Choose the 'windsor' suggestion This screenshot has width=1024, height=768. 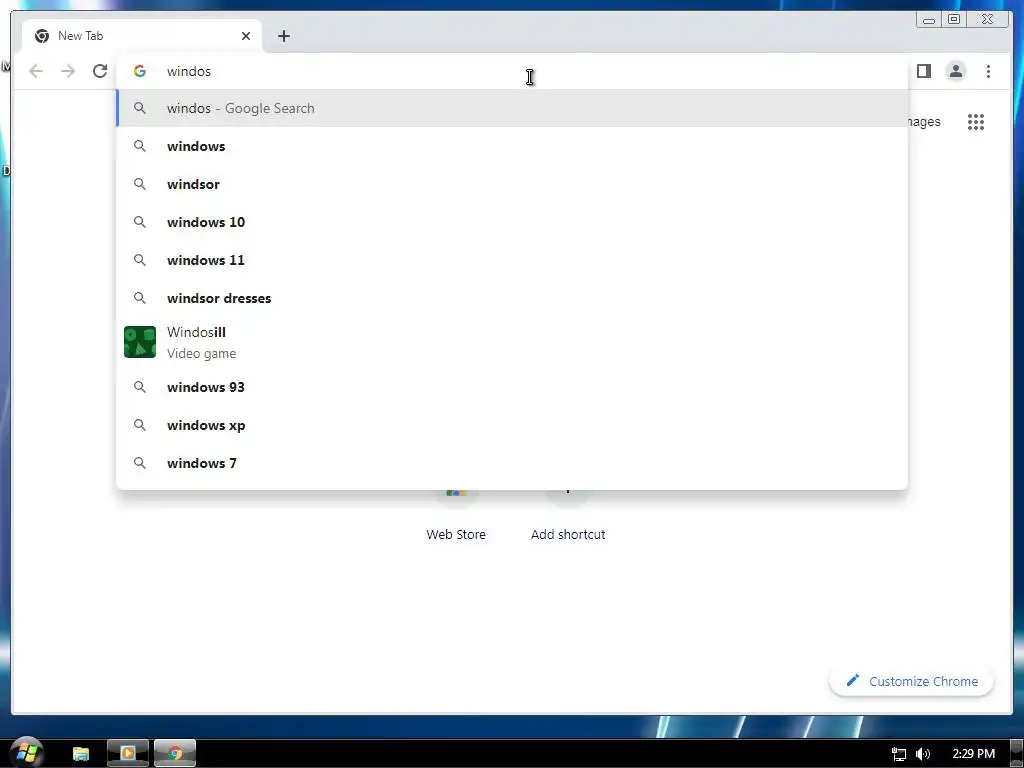tap(512, 184)
